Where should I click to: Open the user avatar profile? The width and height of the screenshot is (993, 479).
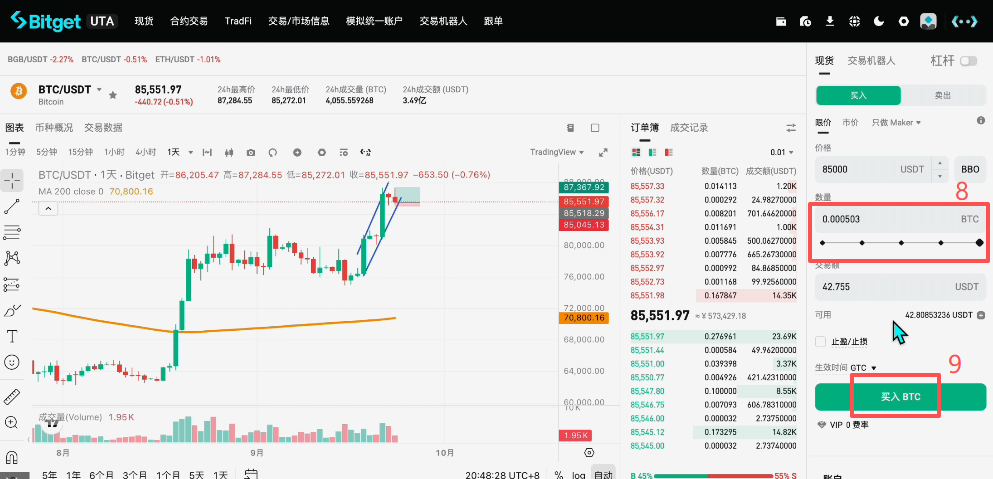point(928,21)
